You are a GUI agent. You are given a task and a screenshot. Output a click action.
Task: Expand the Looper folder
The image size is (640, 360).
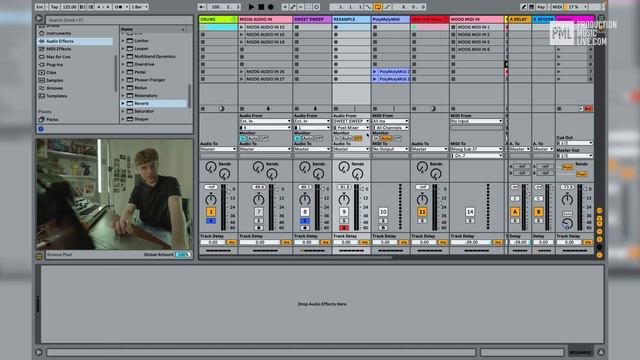123,49
